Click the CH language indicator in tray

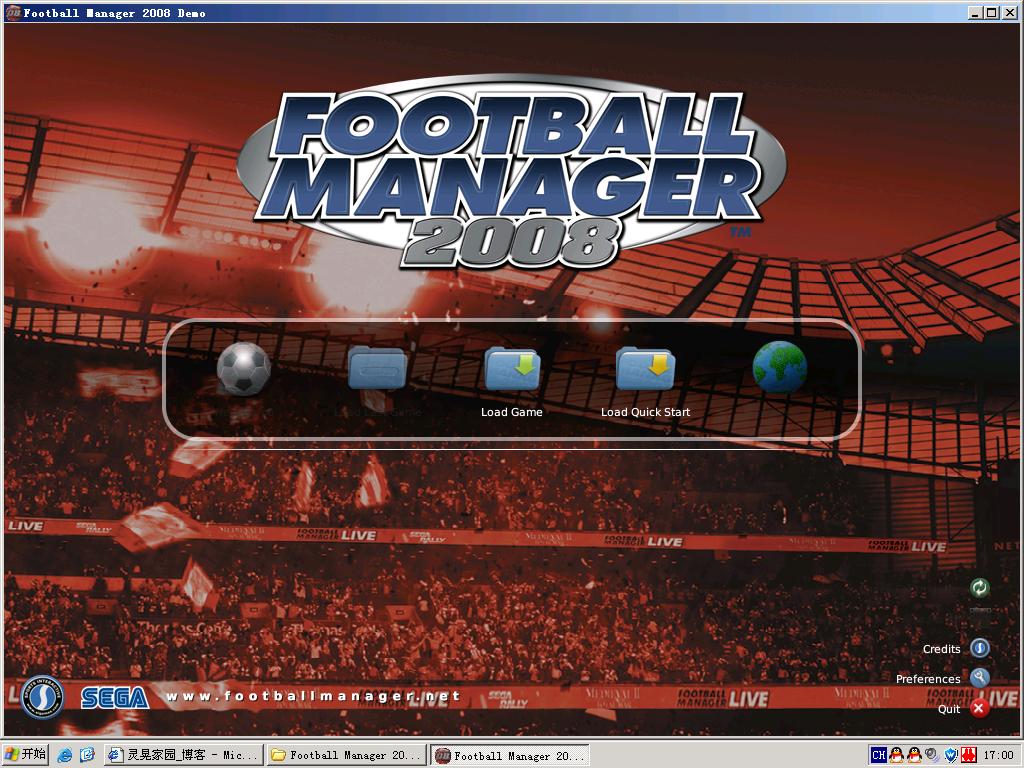click(x=878, y=755)
